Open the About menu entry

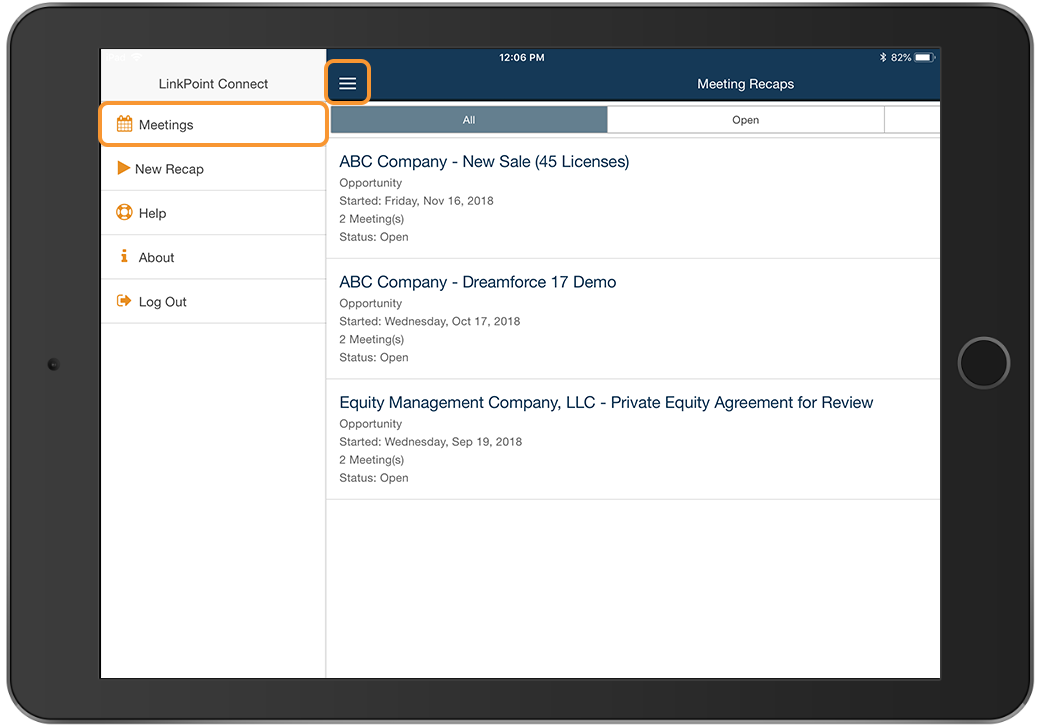[213, 257]
